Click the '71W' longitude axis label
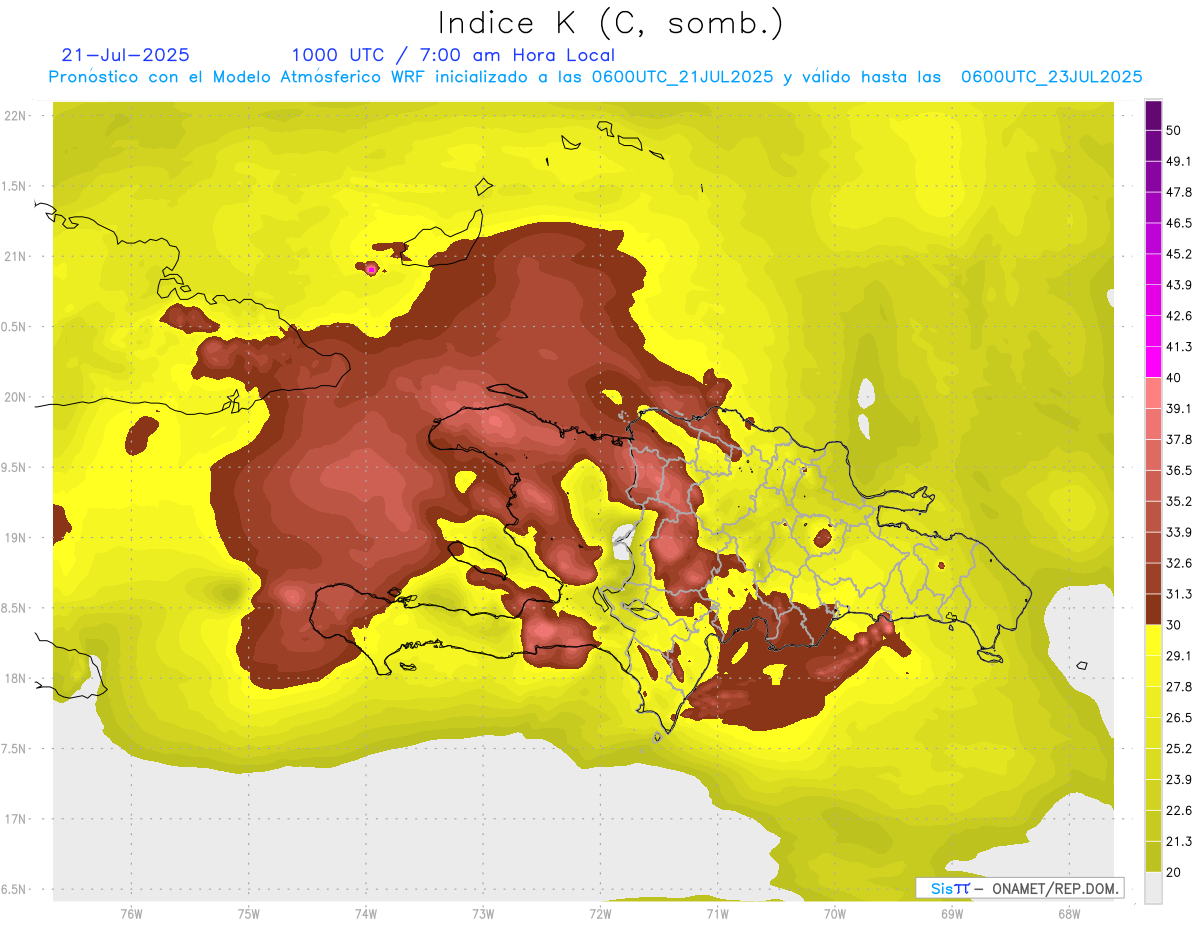The image size is (1200, 927). [x=717, y=914]
